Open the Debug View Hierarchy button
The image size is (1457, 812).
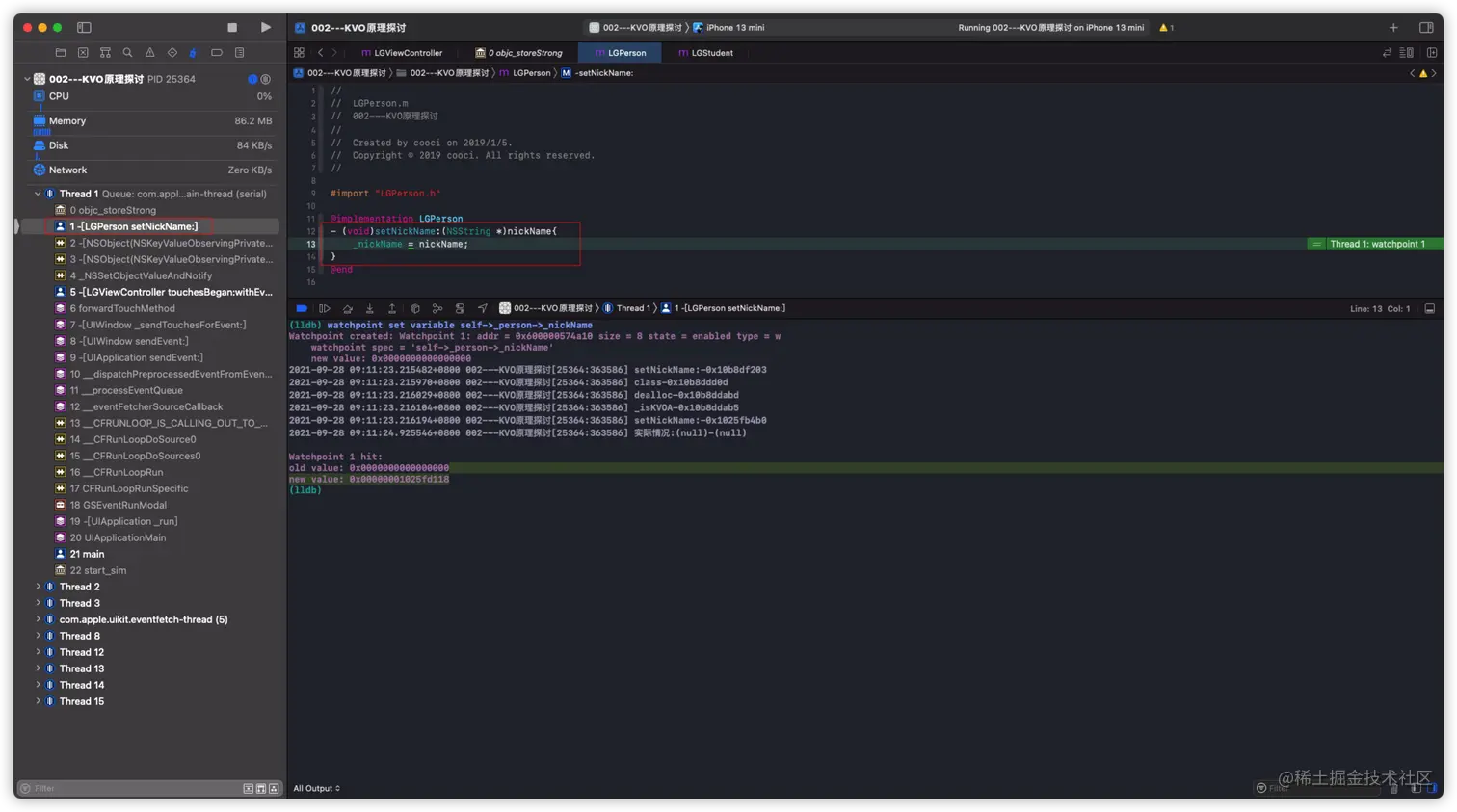click(x=415, y=309)
